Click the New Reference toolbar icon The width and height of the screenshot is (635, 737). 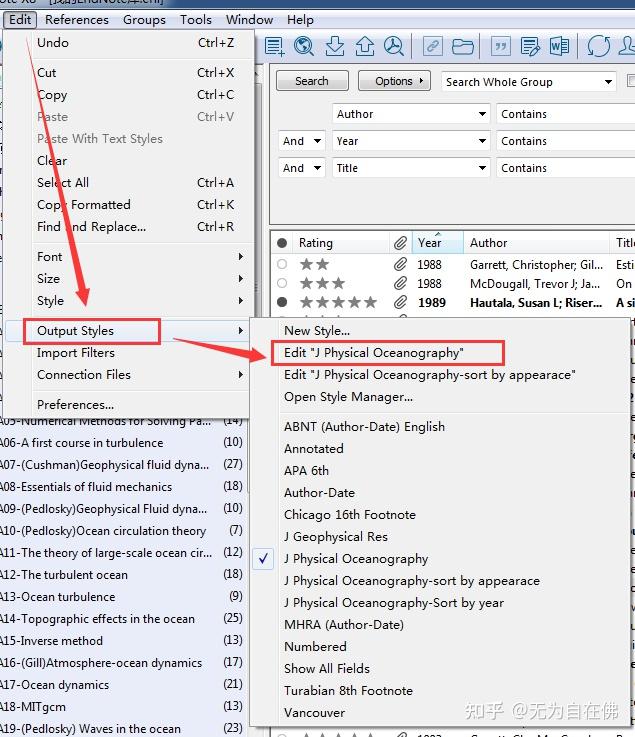pyautogui.click(x=274, y=46)
